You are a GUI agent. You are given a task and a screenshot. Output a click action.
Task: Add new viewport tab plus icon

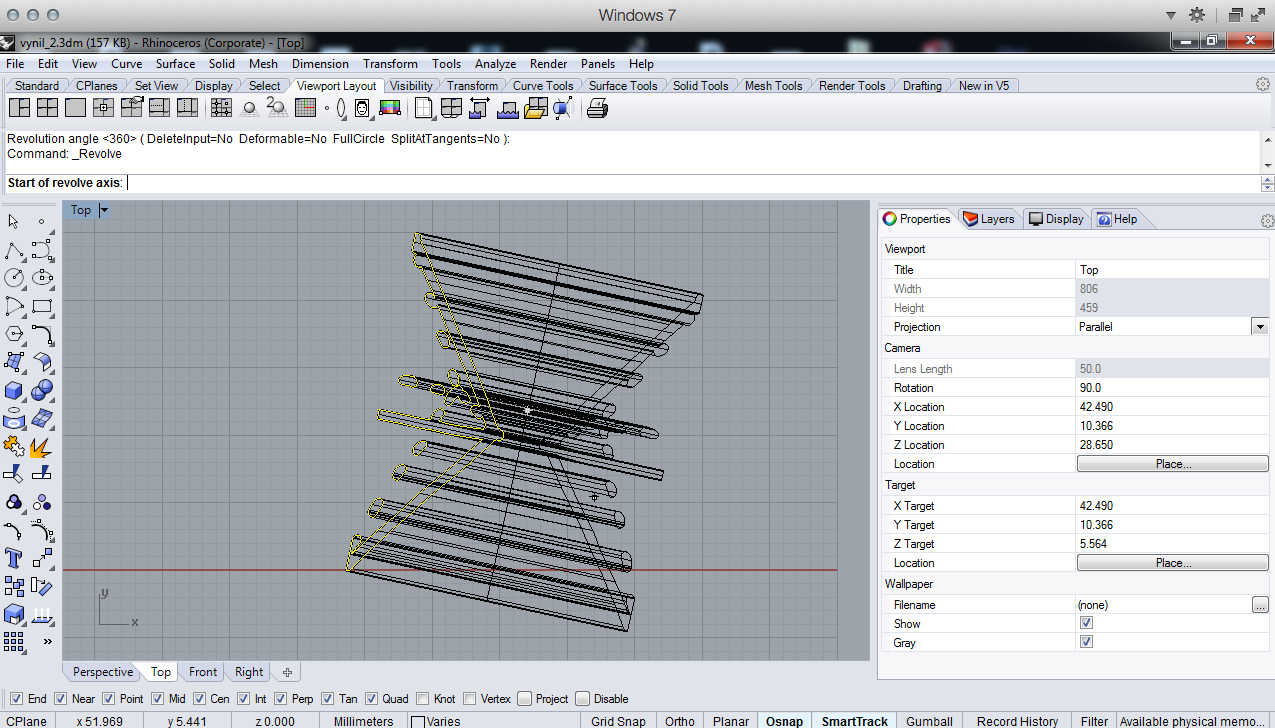click(287, 672)
